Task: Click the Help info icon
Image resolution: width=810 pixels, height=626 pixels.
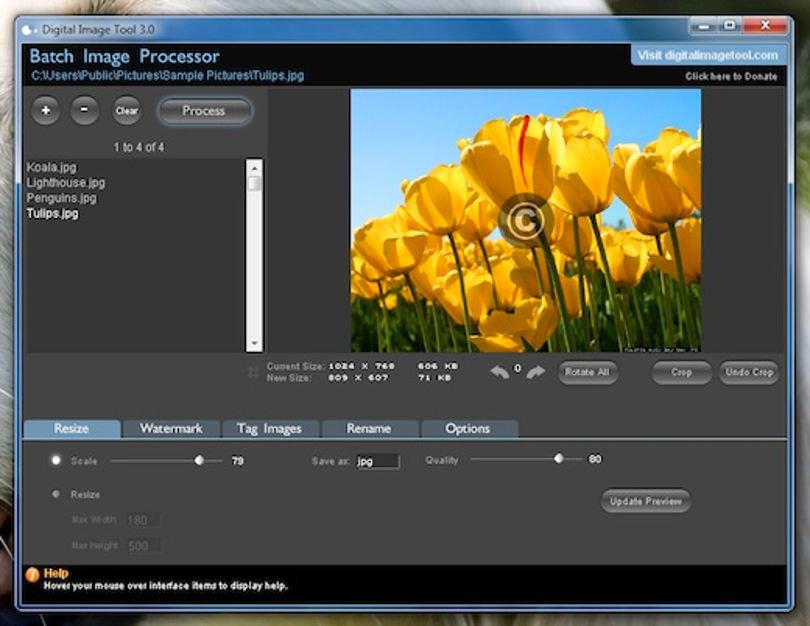Action: [x=32, y=575]
